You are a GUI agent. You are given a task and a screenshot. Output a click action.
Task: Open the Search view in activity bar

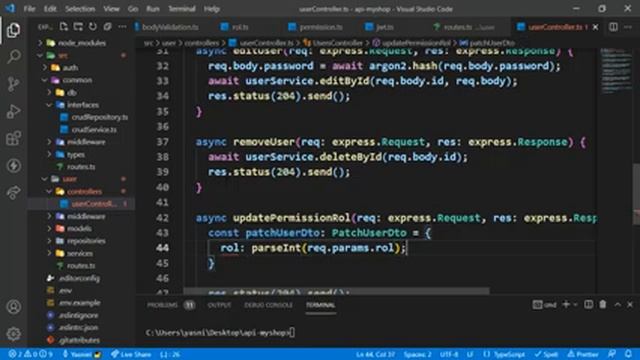coord(13,56)
